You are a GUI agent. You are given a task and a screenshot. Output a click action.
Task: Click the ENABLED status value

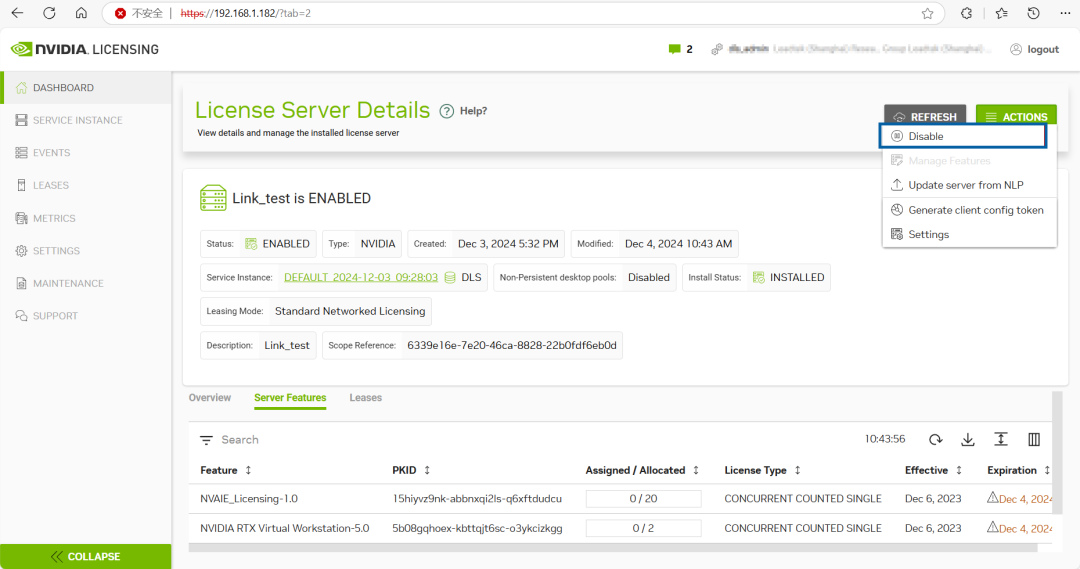coord(286,244)
